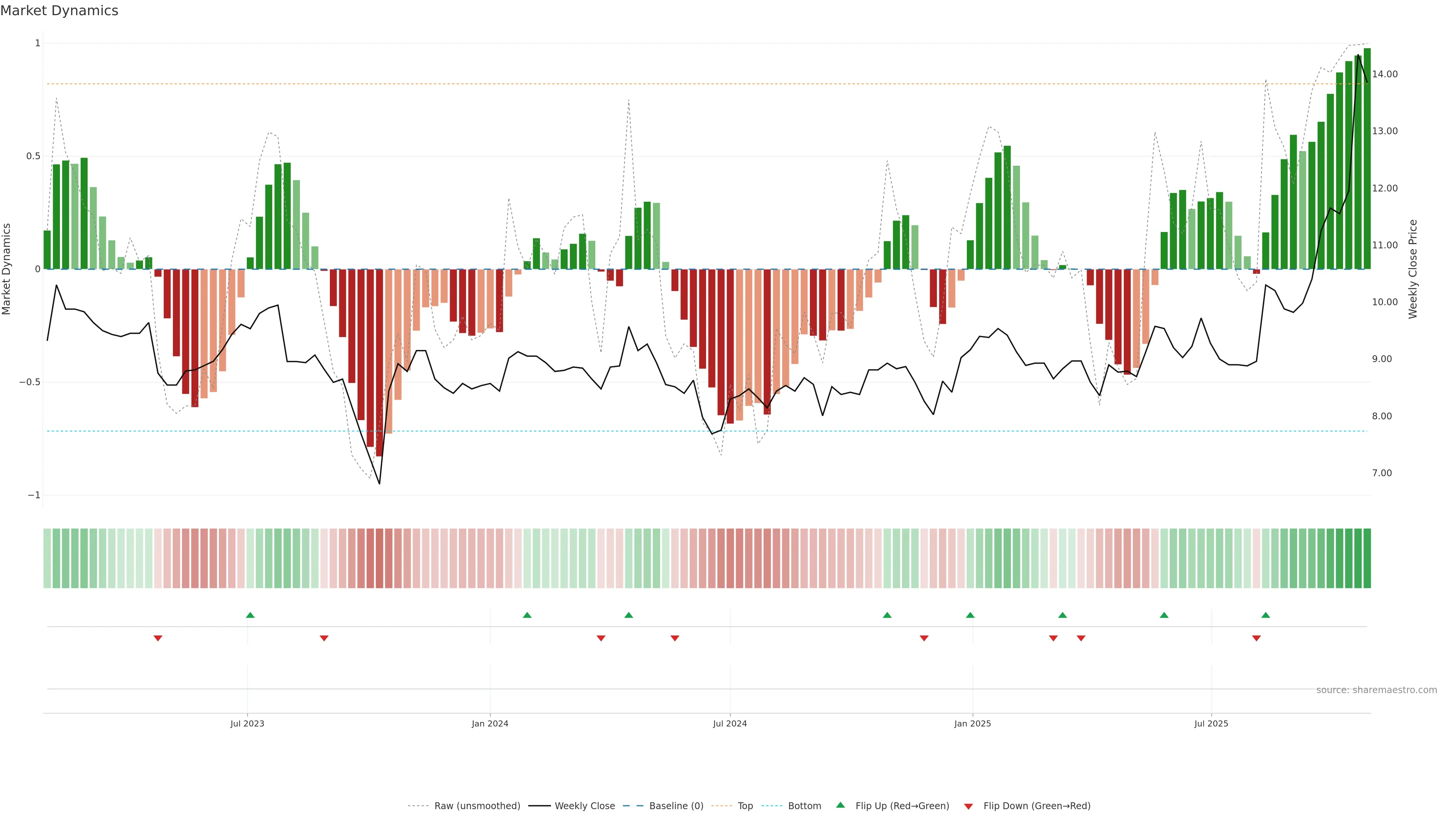Image resolution: width=1456 pixels, height=819 pixels.
Task: Click the green flip-up triangle nearest Jan 2025
Action: 971,615
